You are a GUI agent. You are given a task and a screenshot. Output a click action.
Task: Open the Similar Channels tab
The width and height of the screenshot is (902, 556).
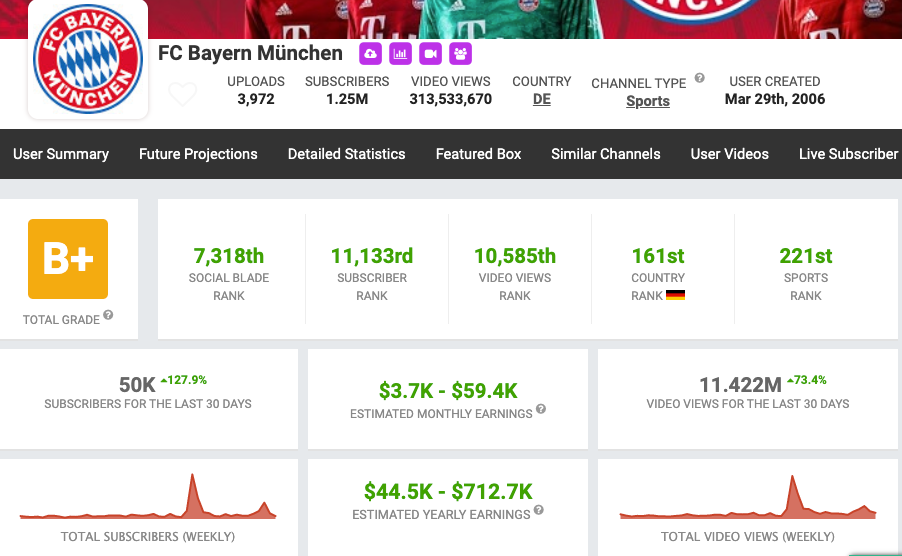[x=606, y=154]
